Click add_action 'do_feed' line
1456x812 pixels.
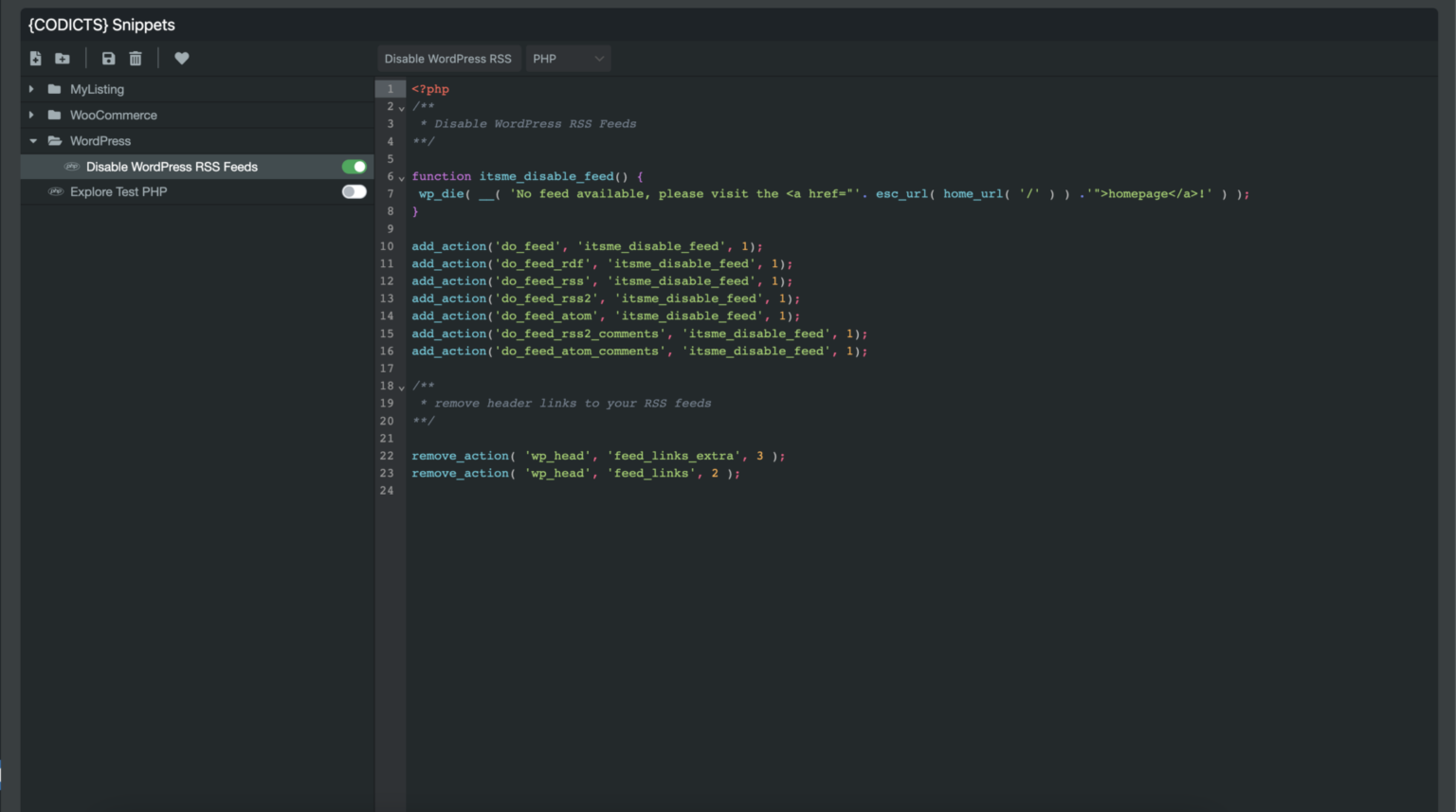pos(587,246)
